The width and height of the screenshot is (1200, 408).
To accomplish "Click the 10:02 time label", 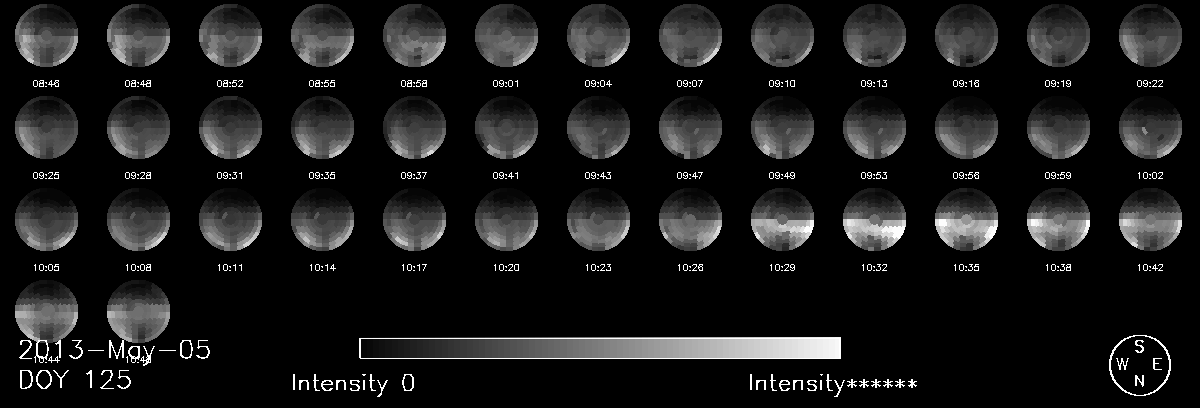I will tap(1151, 176).
